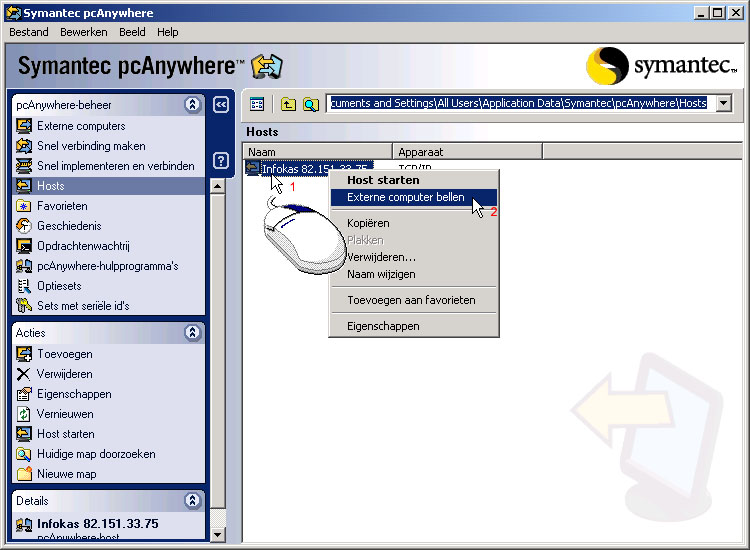This screenshot has width=750, height=550.
Task: Collapse the Details panel section
Action: click(192, 501)
